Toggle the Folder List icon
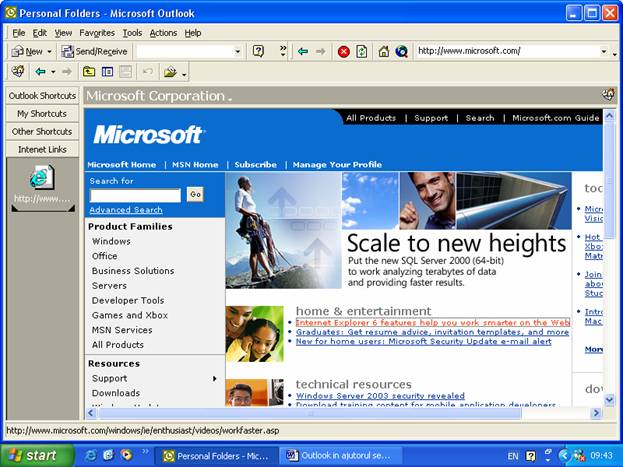This screenshot has height=467, width=623. click(107, 72)
